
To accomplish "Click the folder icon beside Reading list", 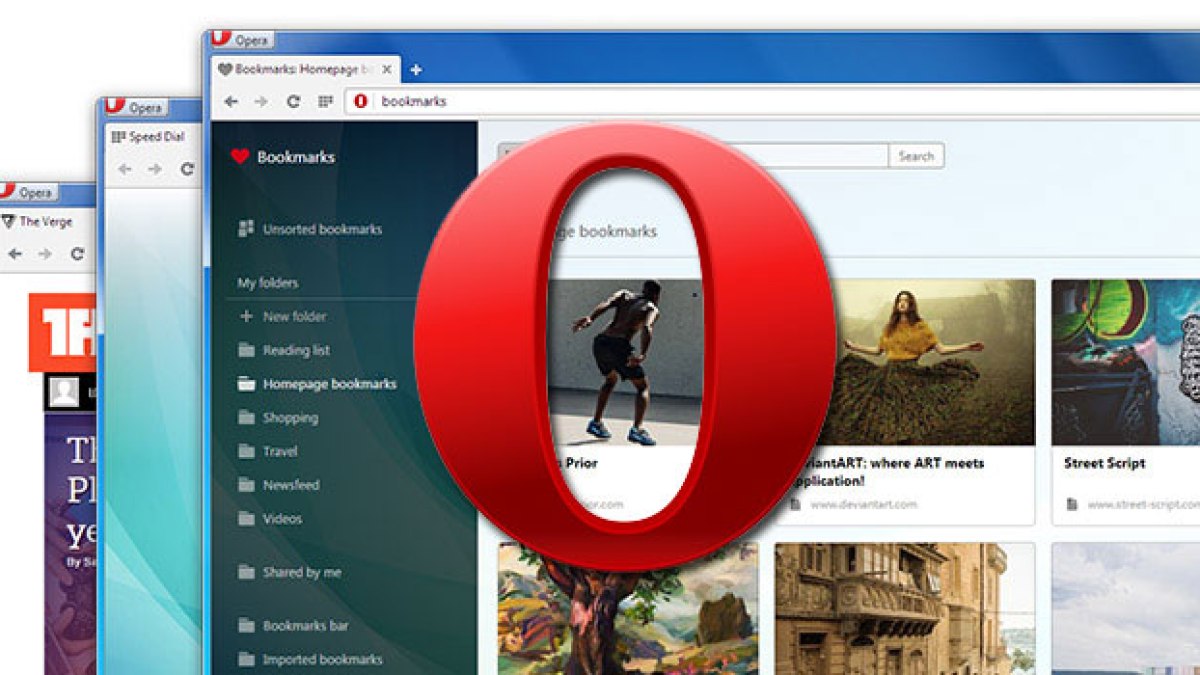I will tap(246, 350).
